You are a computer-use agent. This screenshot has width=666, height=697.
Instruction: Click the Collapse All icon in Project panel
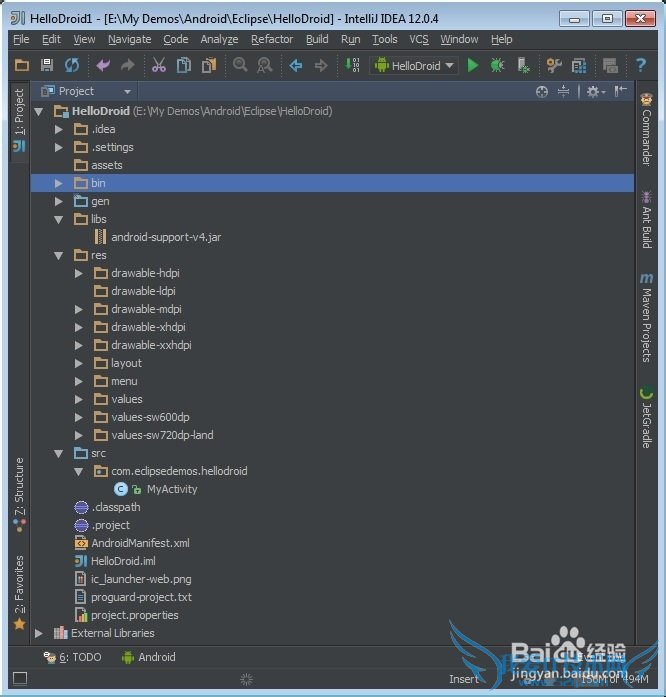(563, 92)
